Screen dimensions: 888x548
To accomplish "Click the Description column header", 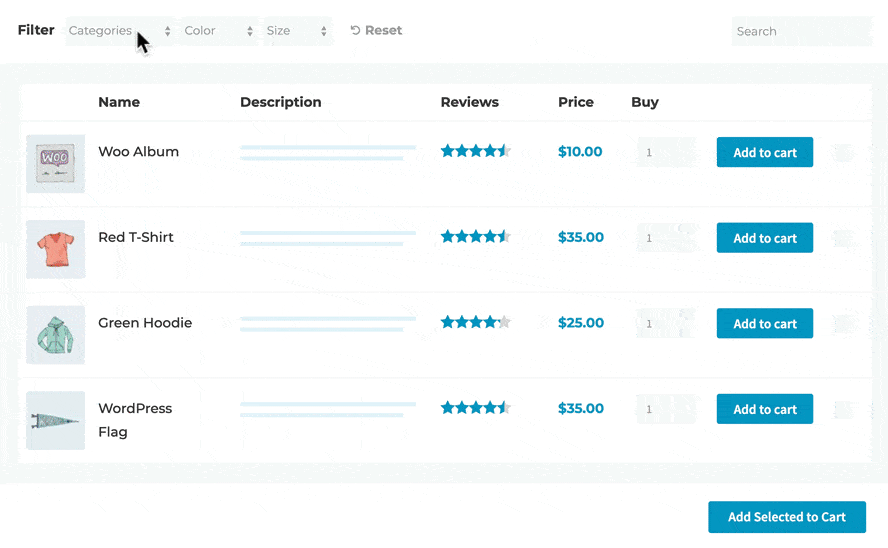I will click(x=280, y=102).
